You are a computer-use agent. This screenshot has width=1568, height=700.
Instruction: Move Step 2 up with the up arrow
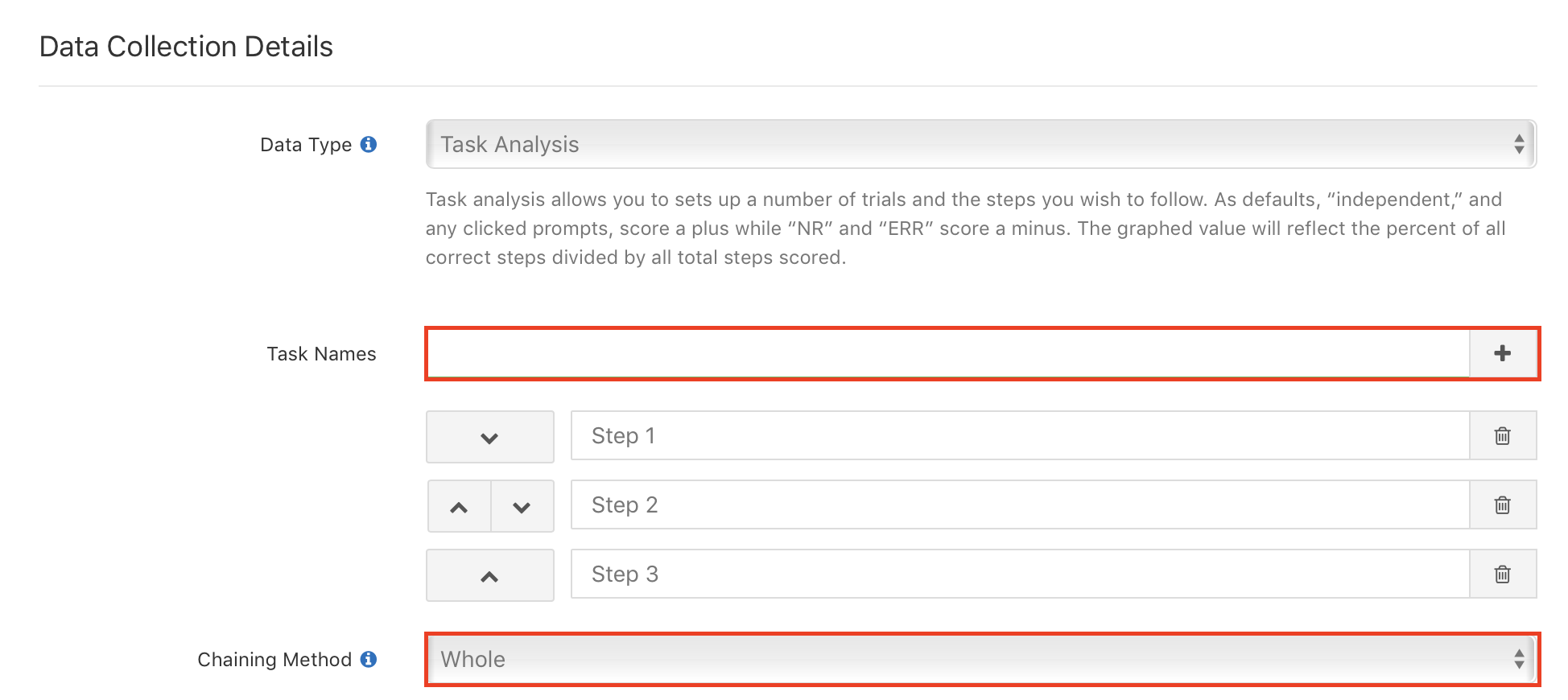(459, 506)
